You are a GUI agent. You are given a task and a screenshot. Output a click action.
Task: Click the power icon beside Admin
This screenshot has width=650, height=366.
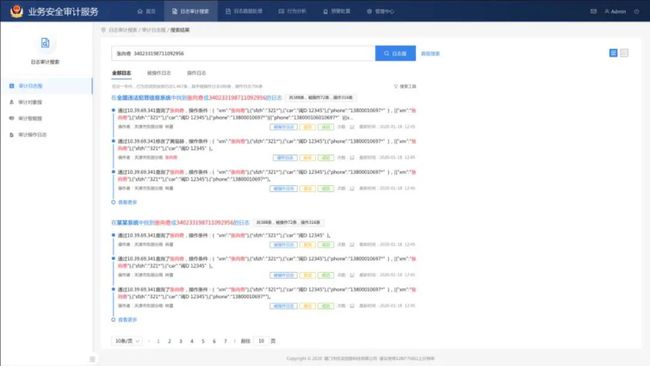(x=637, y=12)
